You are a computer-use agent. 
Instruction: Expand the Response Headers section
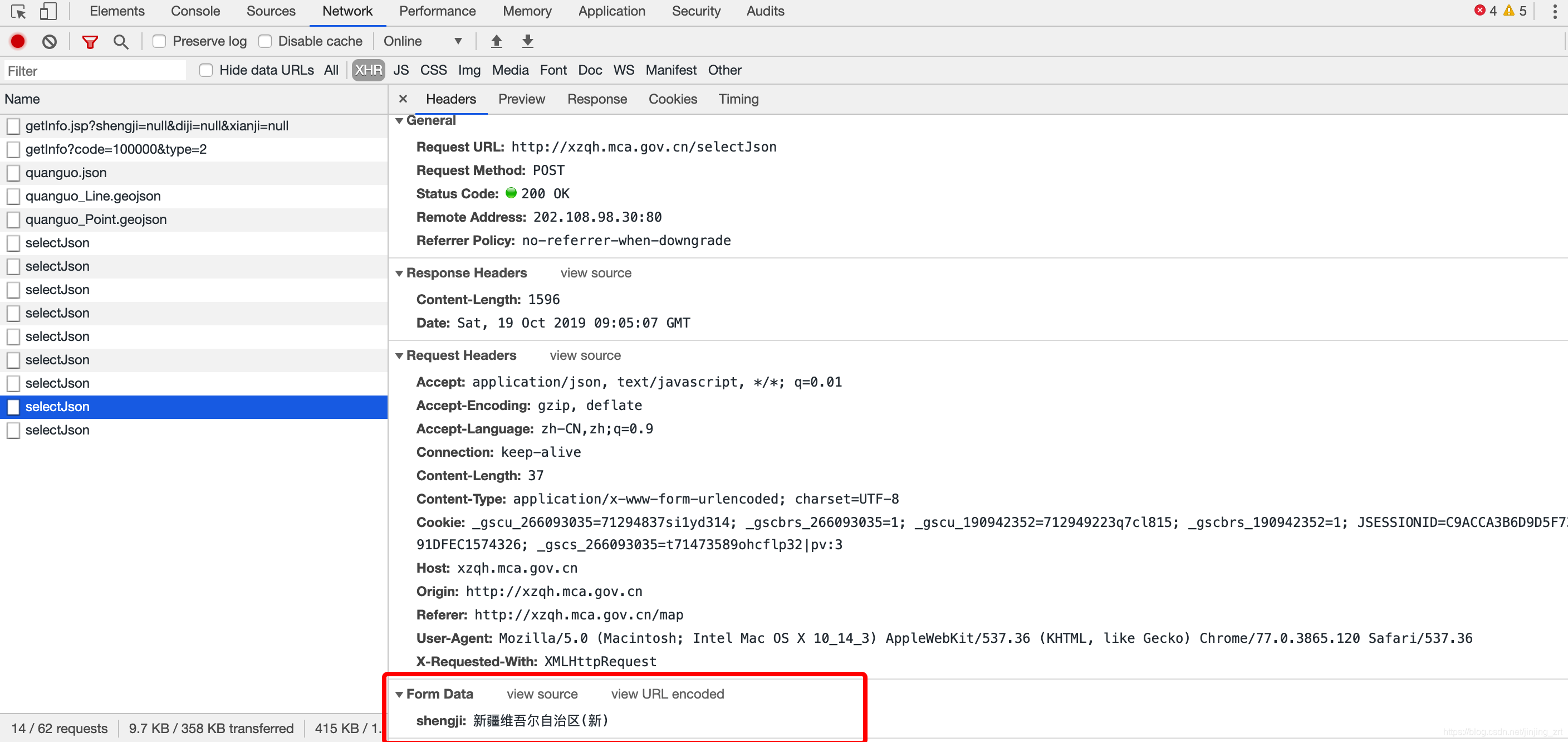pos(399,273)
